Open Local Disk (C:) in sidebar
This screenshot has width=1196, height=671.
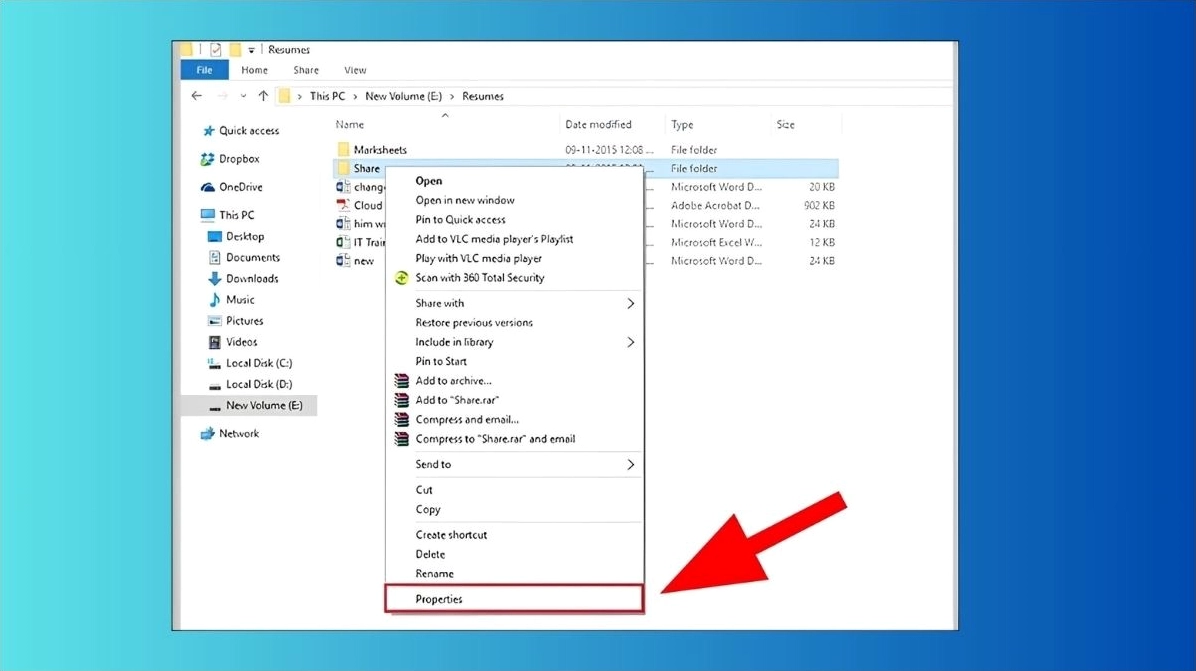tap(258, 363)
